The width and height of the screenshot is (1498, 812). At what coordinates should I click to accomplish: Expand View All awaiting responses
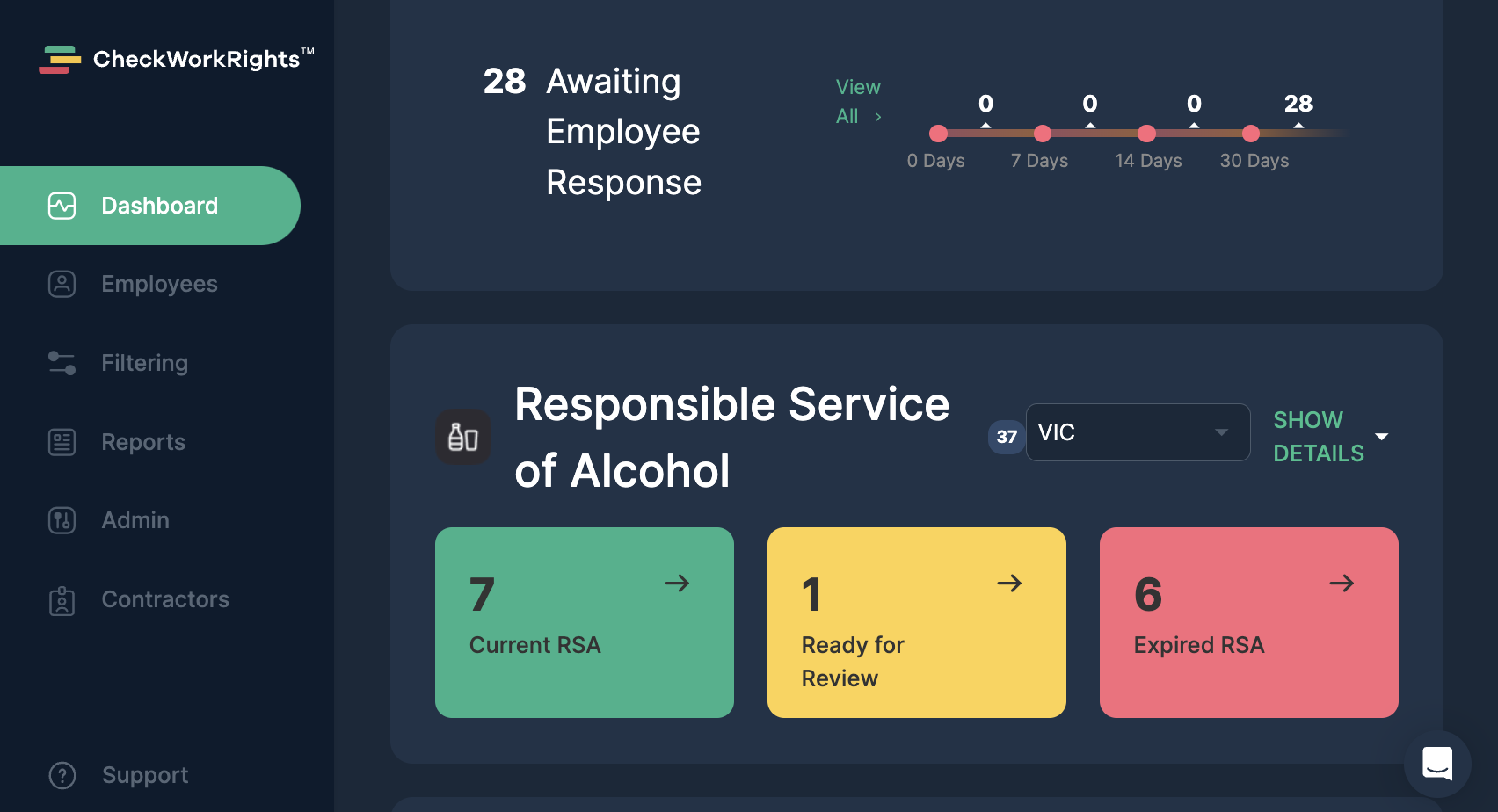[857, 101]
